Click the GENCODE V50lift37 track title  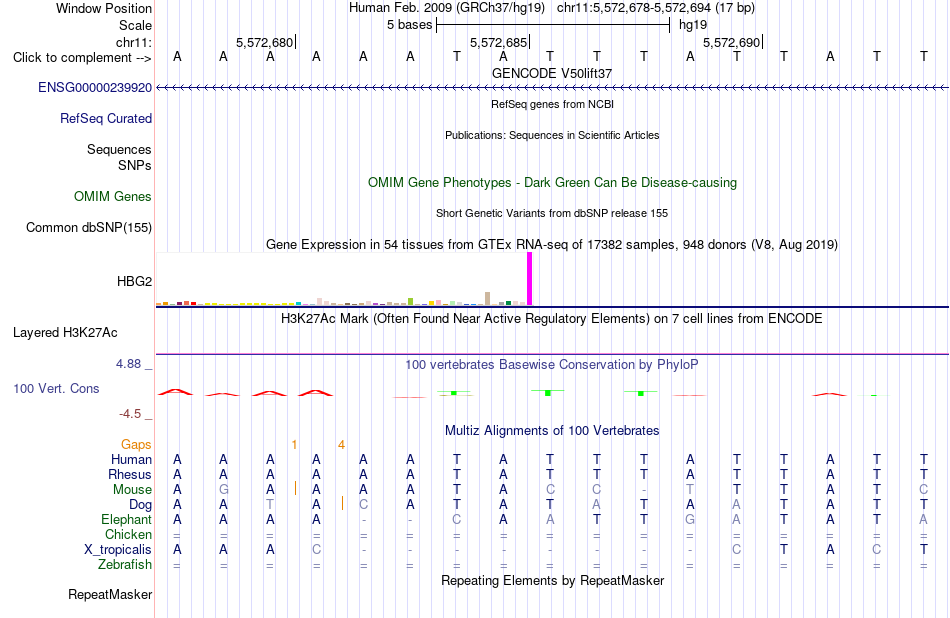[x=552, y=73]
